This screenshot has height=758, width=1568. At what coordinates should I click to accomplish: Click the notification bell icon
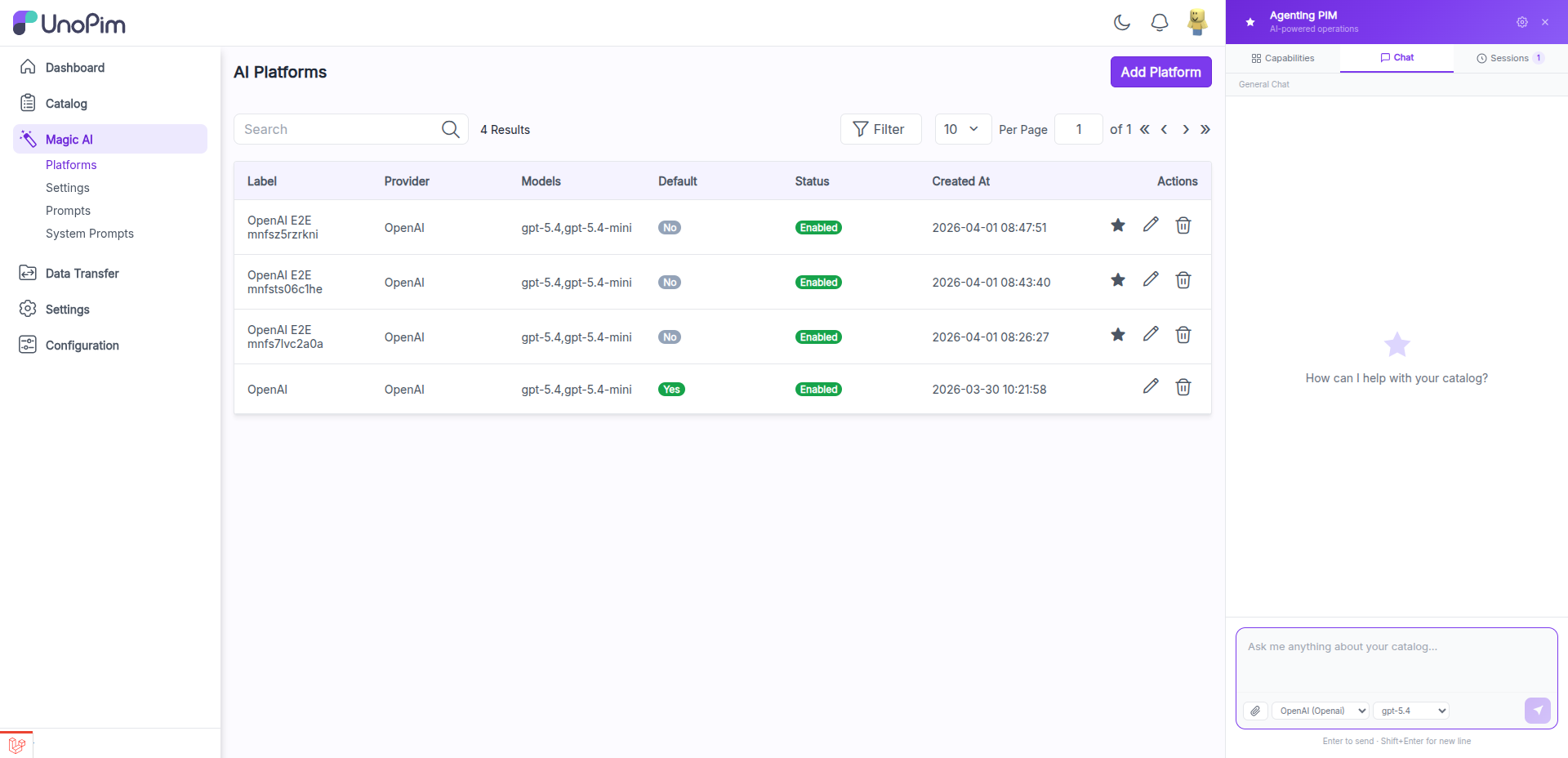coord(1159,22)
